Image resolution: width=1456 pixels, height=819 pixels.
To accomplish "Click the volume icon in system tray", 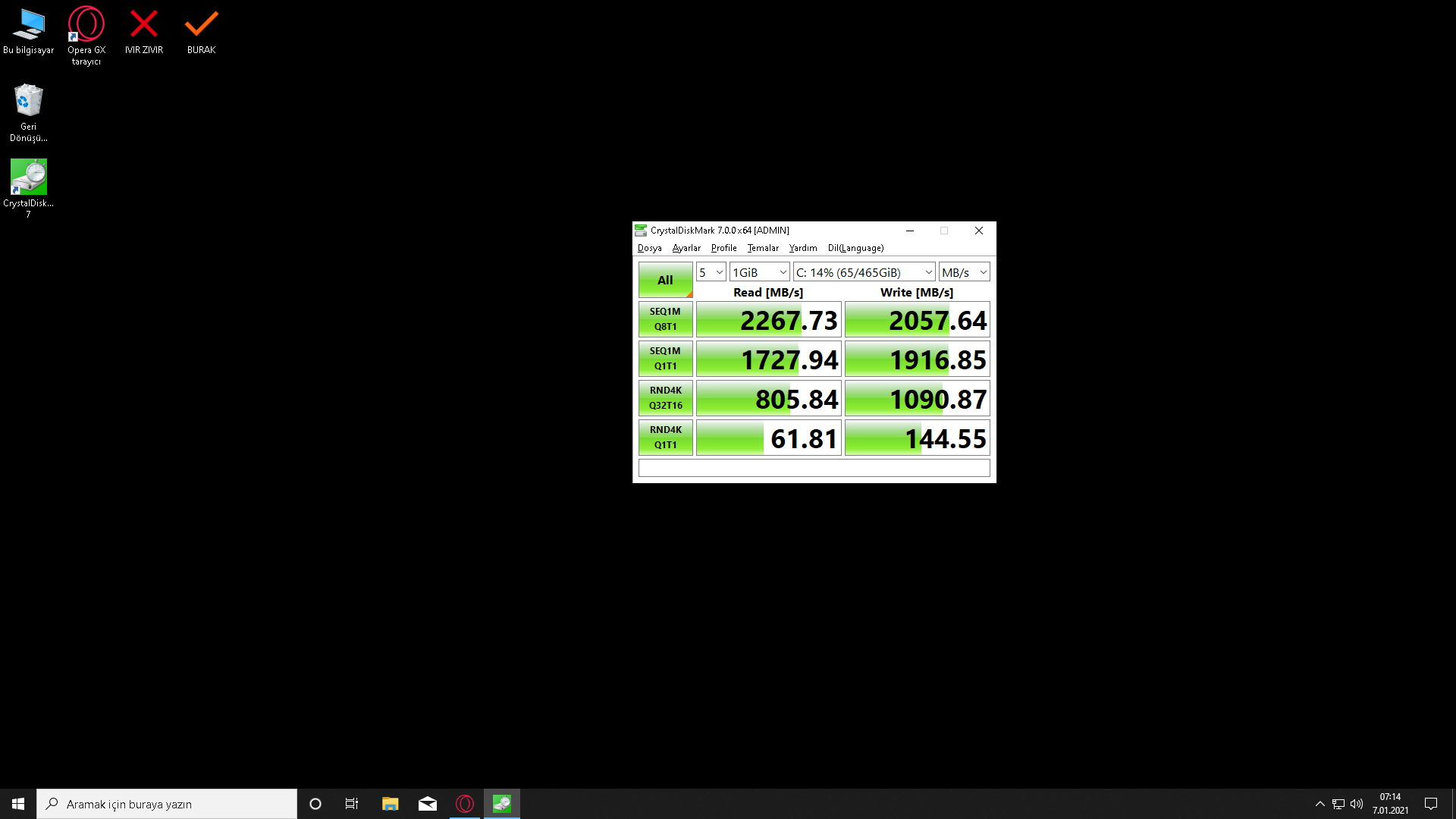I will click(x=1357, y=804).
